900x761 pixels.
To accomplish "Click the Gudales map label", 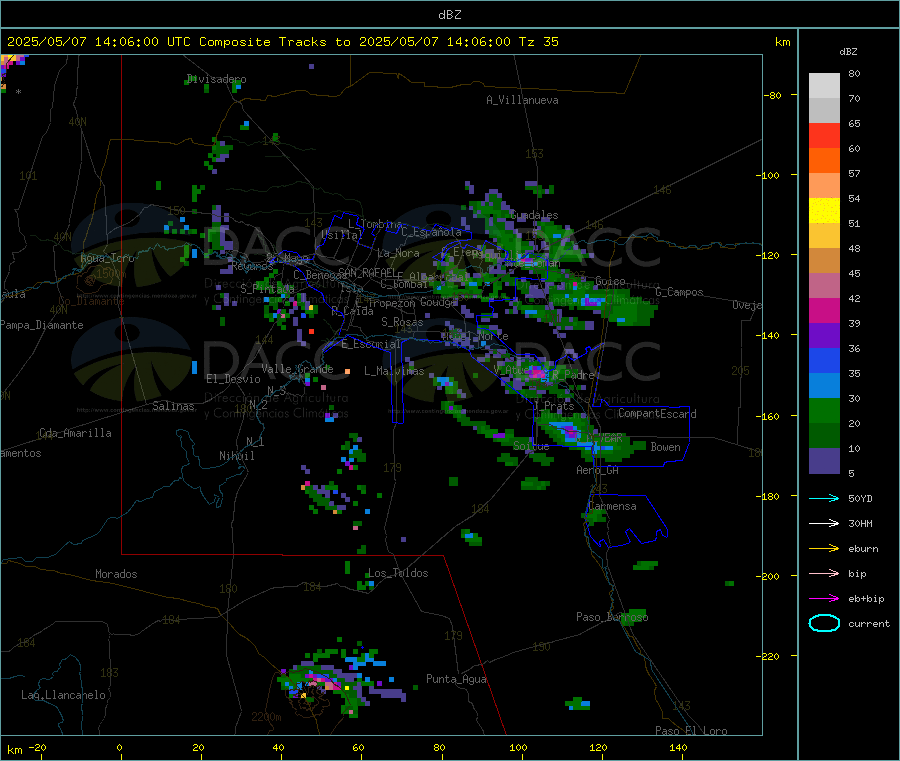I will pos(534,215).
